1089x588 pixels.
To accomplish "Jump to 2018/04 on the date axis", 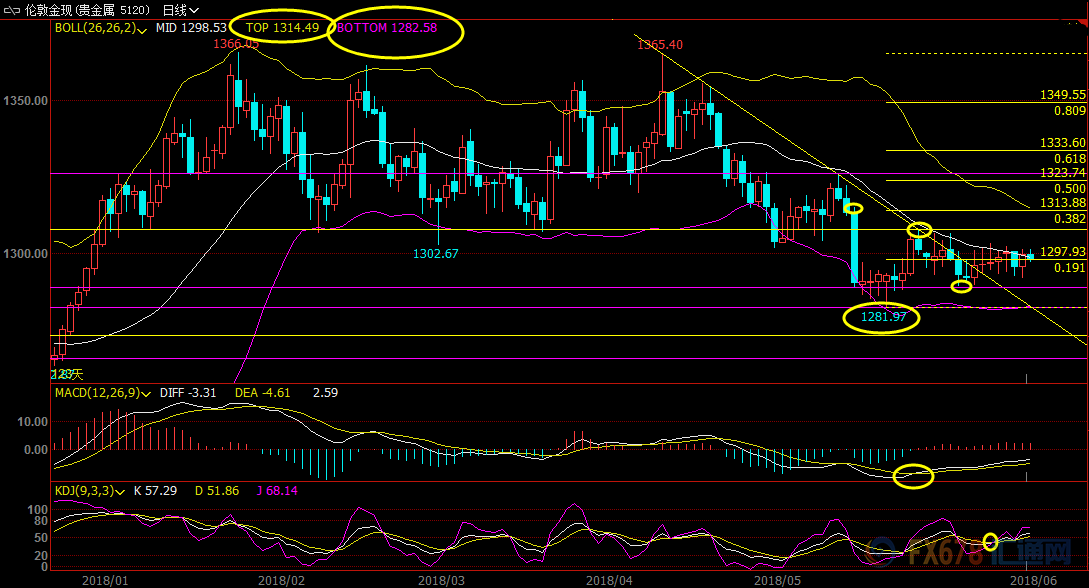I will pyautogui.click(x=609, y=580).
